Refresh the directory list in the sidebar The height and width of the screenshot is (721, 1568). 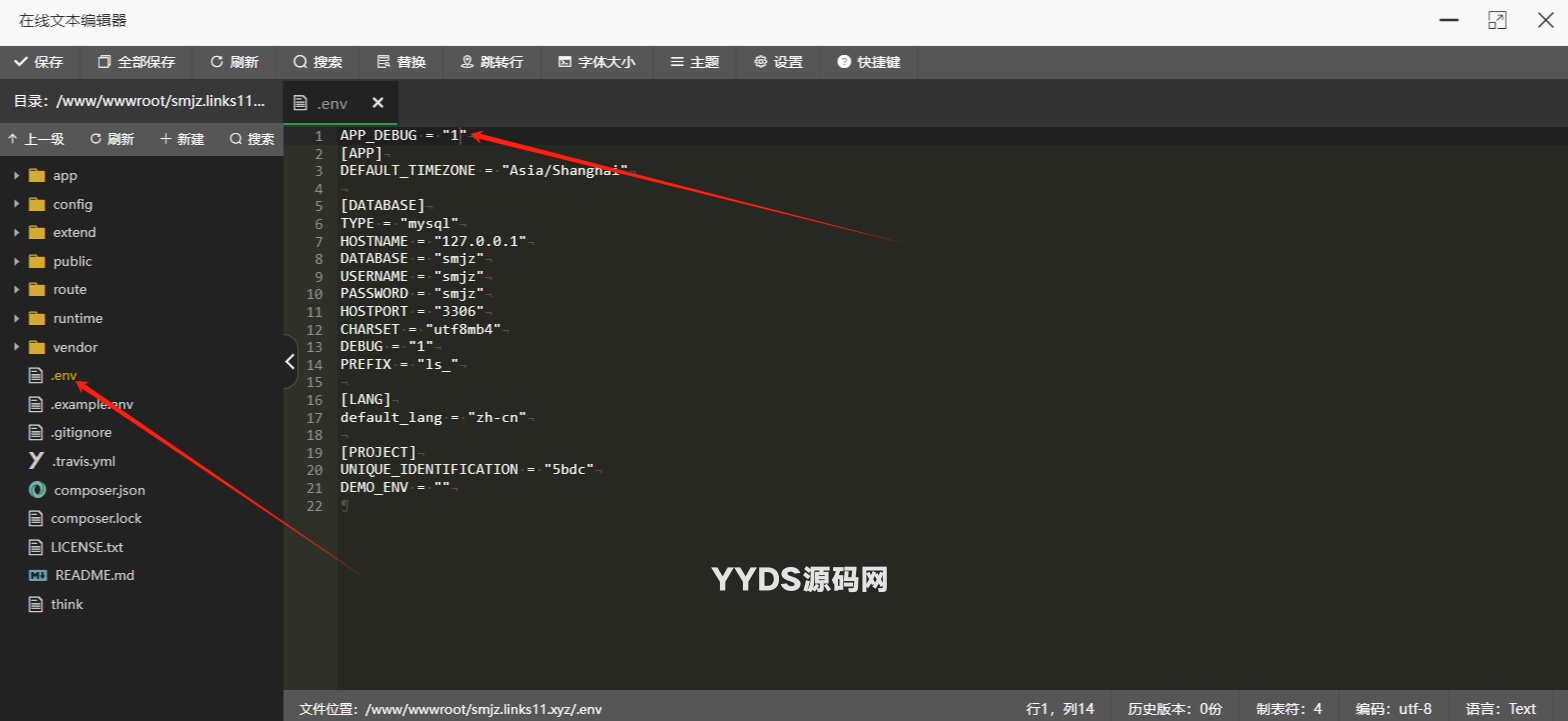112,139
